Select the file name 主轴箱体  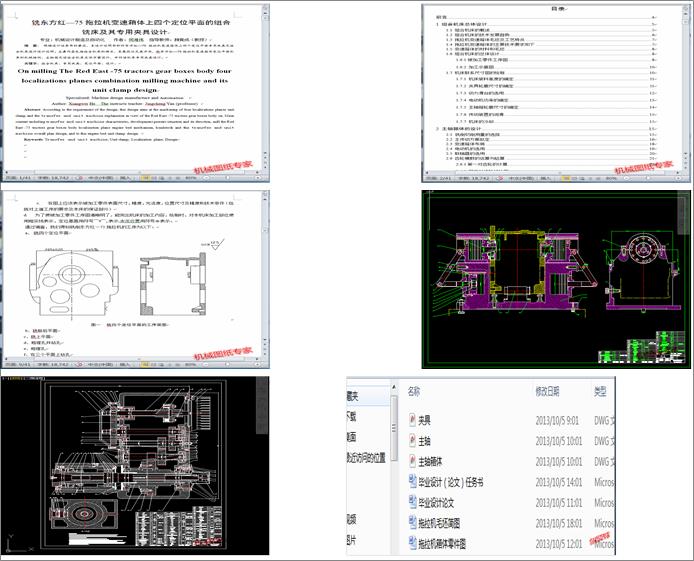pyautogui.click(x=430, y=461)
